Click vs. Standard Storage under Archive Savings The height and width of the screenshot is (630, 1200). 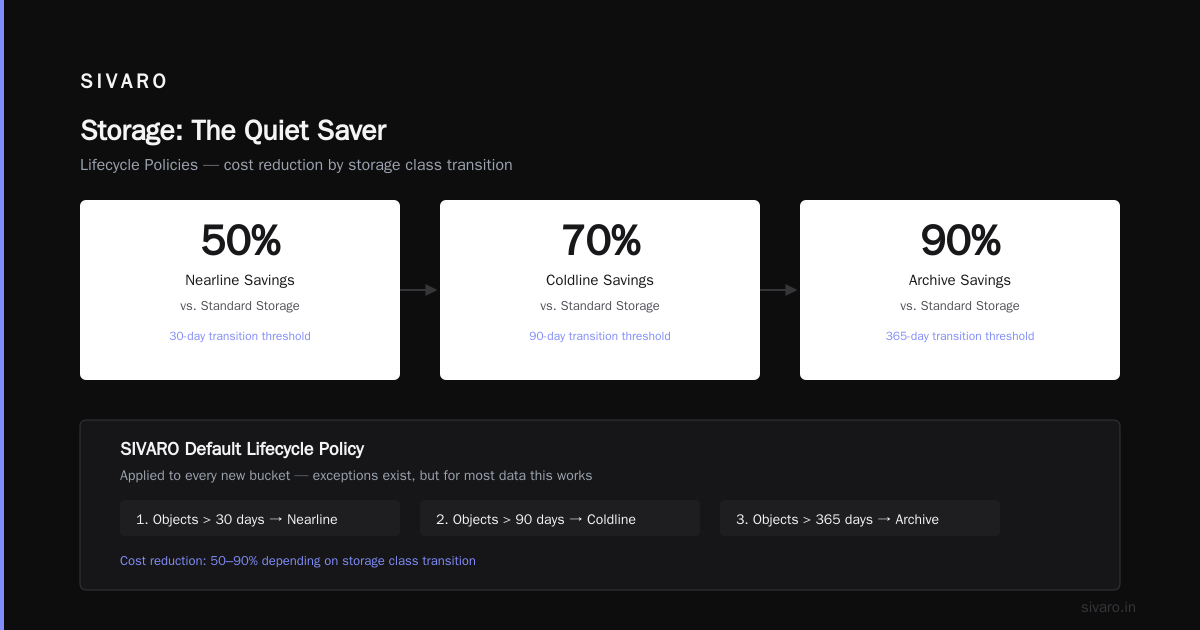960,306
